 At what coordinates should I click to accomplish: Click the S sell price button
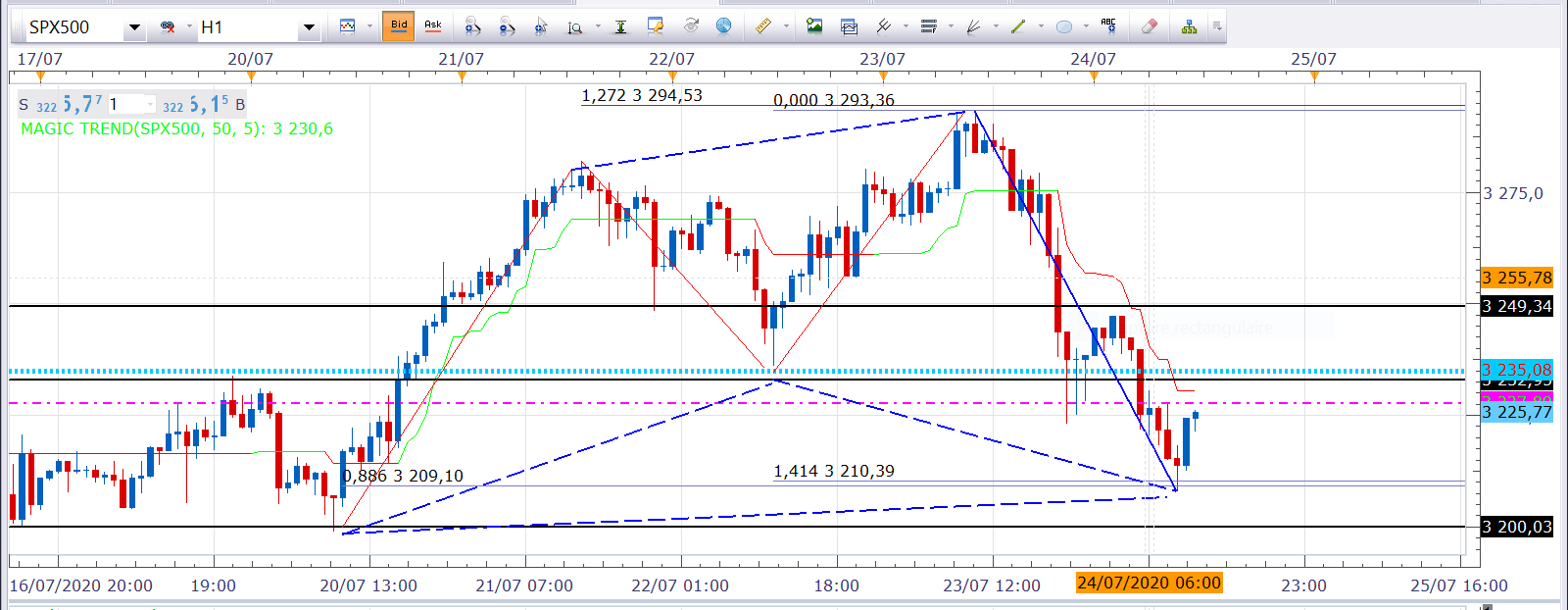pos(59,103)
